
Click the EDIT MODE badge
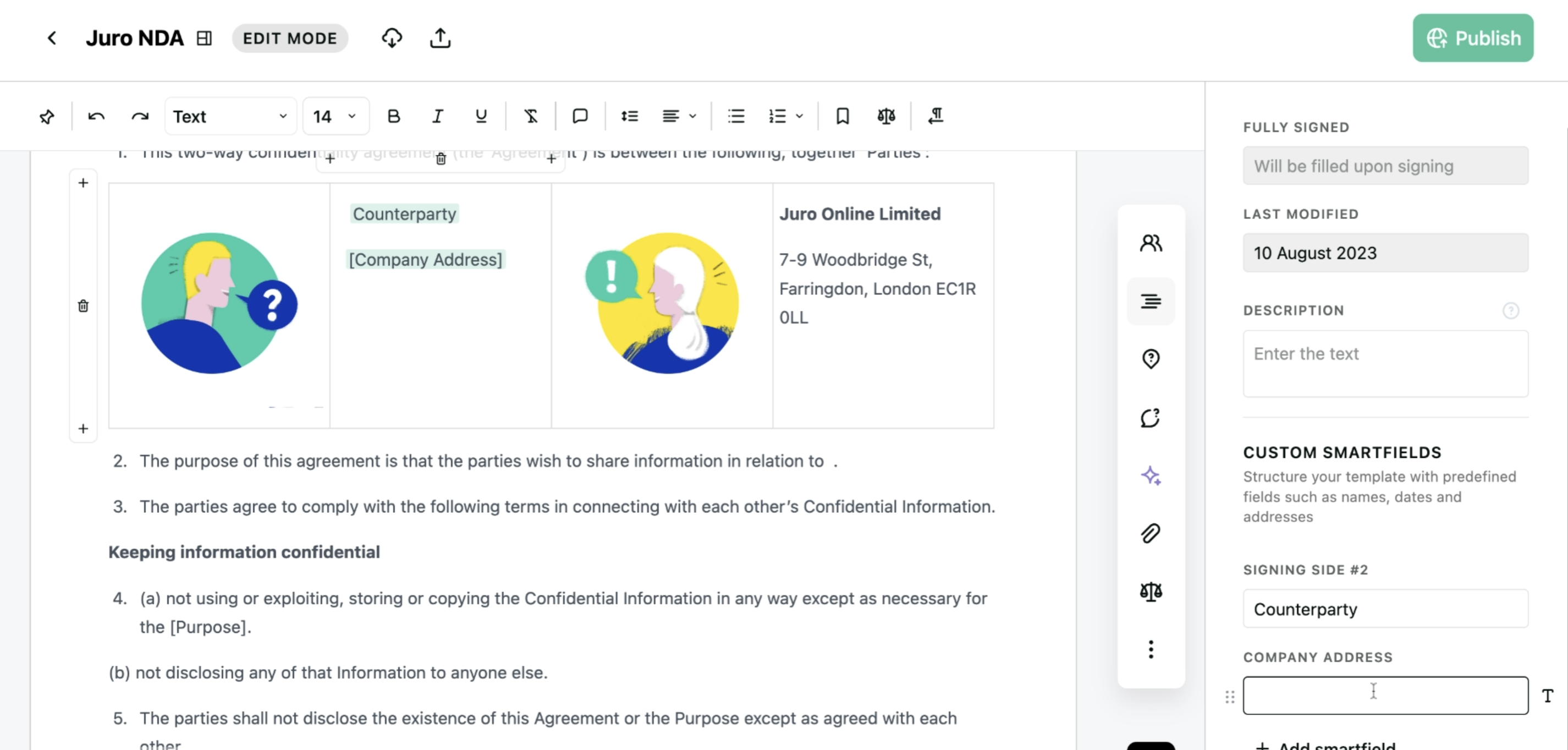pos(290,38)
